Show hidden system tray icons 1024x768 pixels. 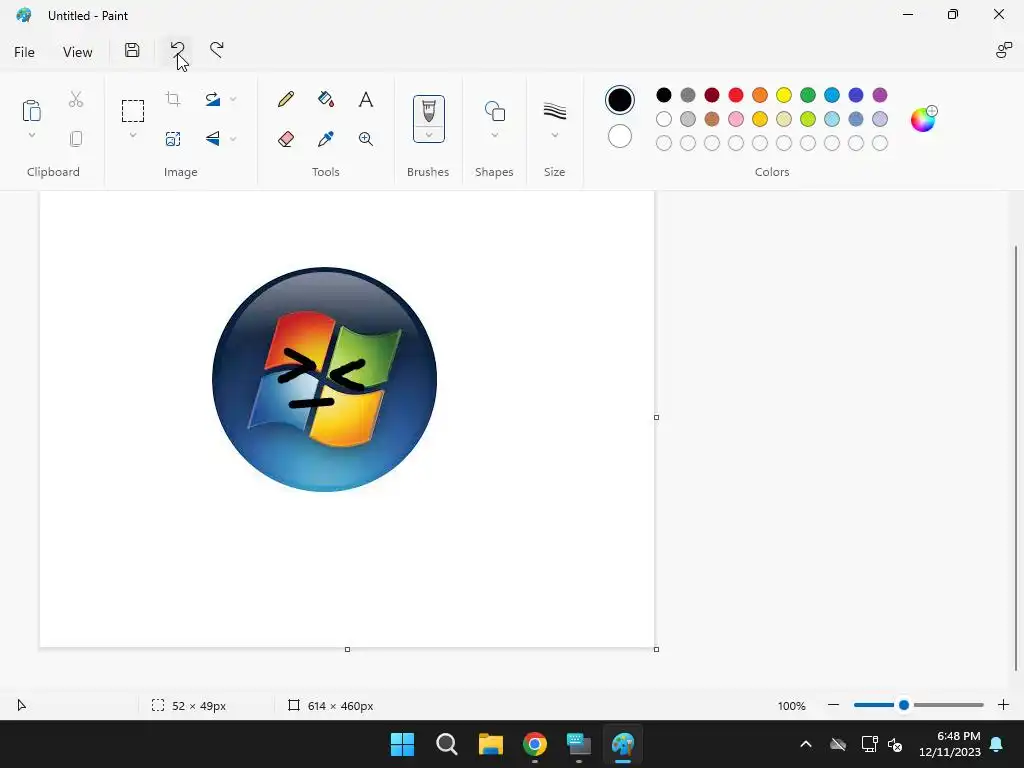806,744
